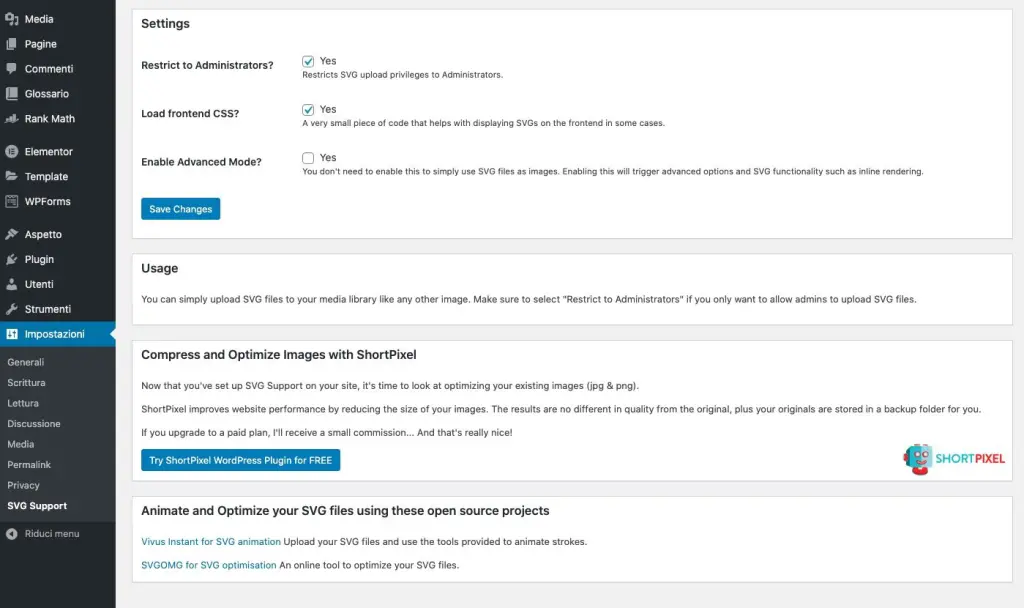Select the Impostazioni menu item
The width and height of the screenshot is (1024, 608).
pos(57,334)
